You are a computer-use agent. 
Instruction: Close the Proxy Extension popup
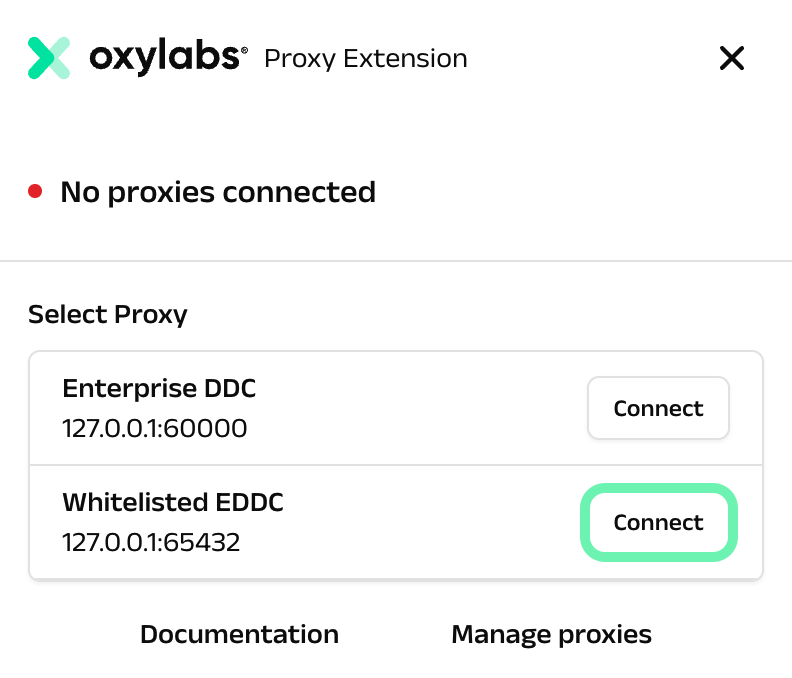pos(732,58)
